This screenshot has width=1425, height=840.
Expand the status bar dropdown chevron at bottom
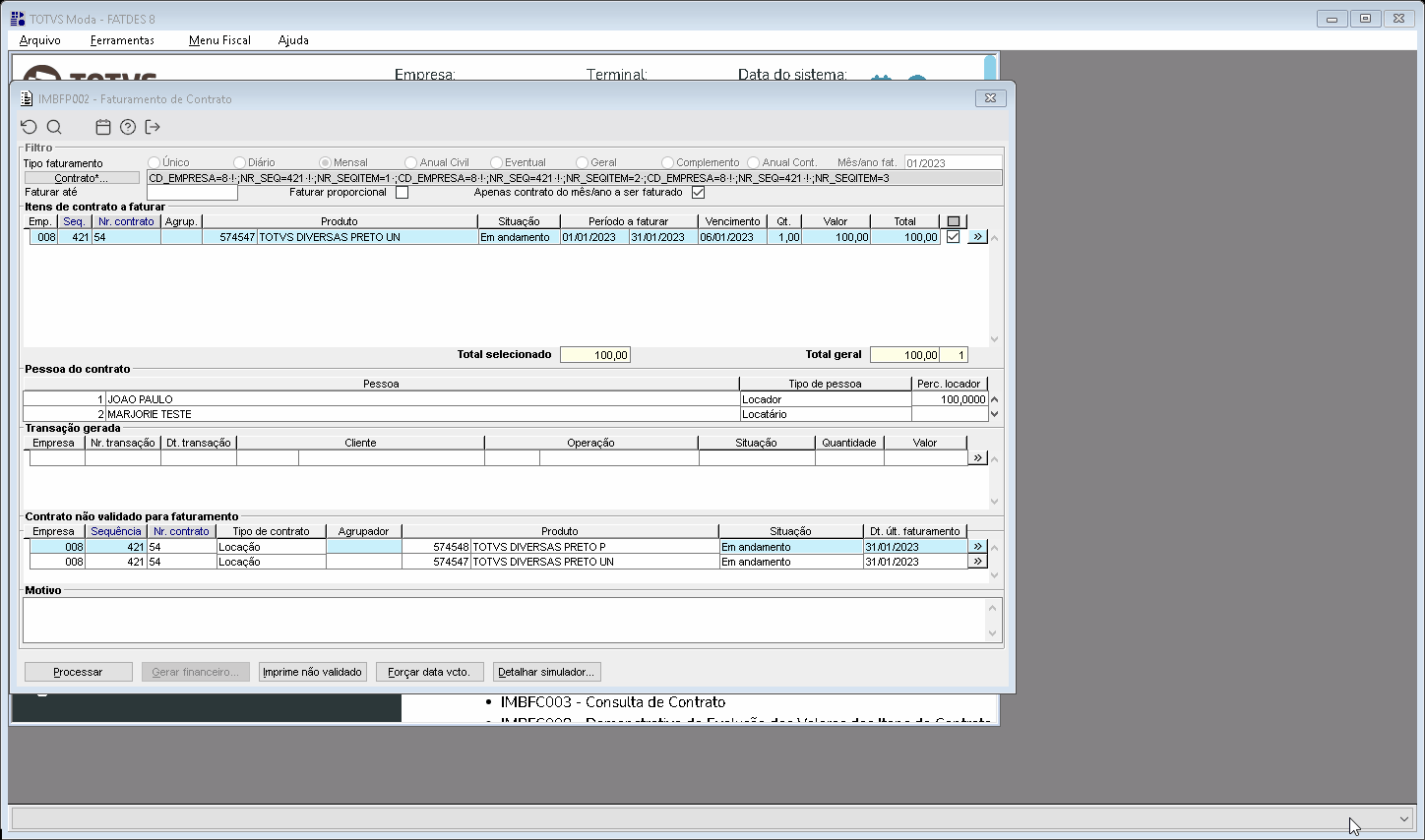[x=1404, y=818]
